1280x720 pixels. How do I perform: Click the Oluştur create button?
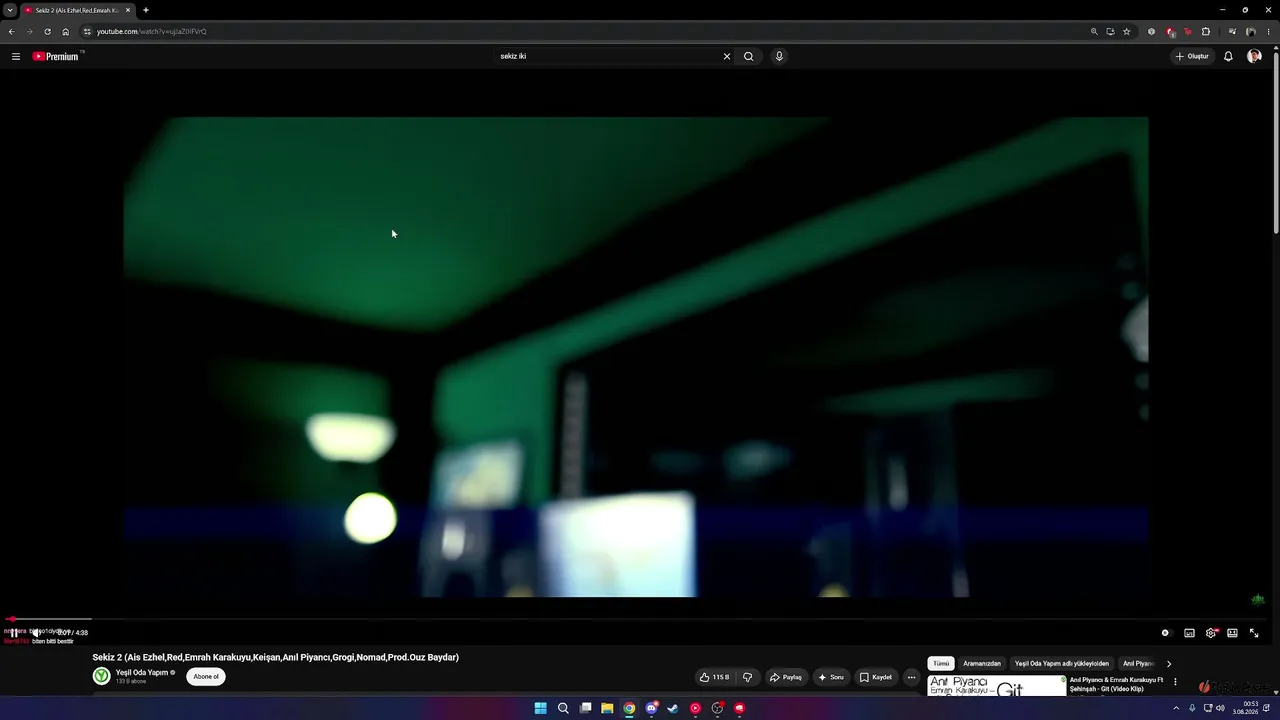1193,56
